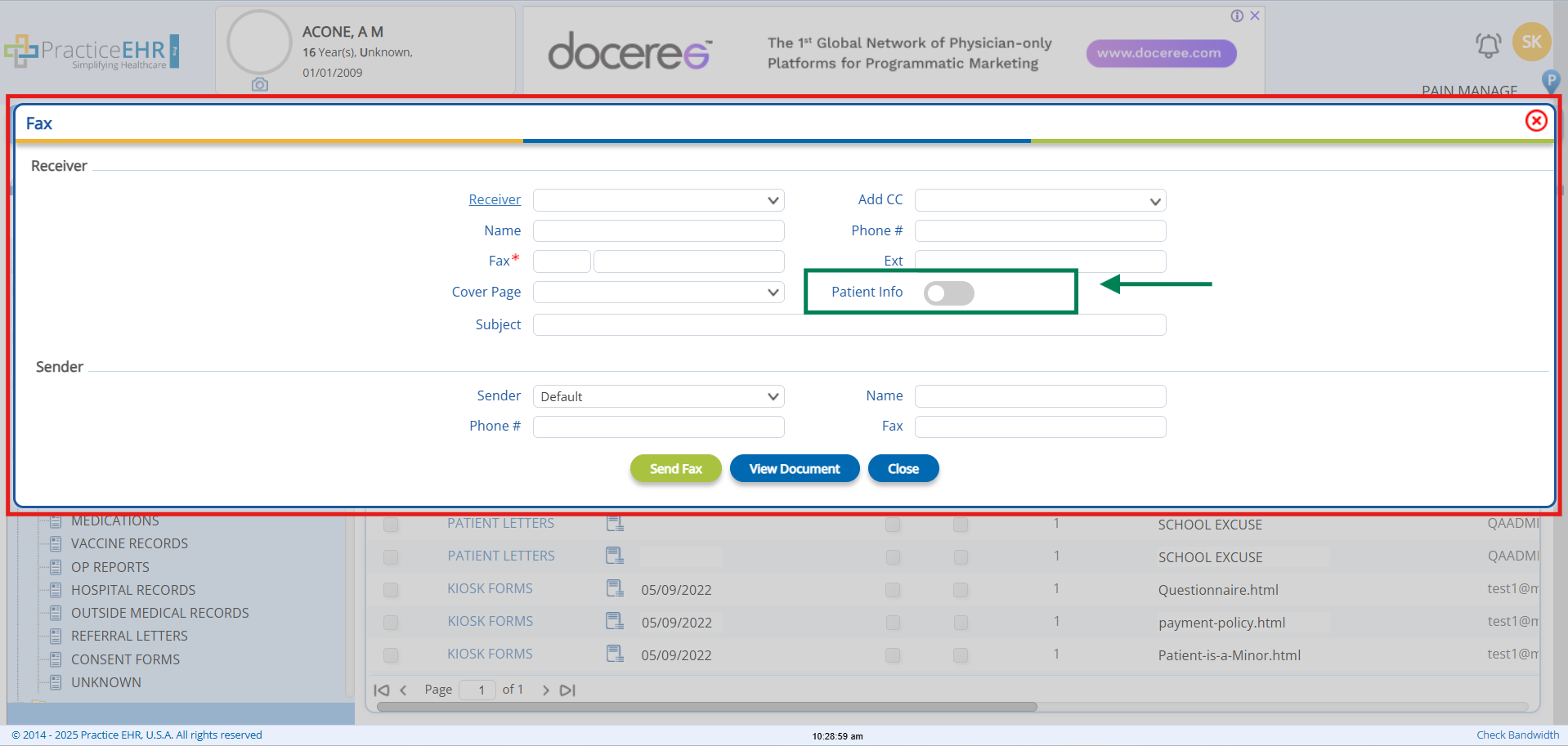
Task: Click the Send Fax button
Action: pyautogui.click(x=676, y=469)
